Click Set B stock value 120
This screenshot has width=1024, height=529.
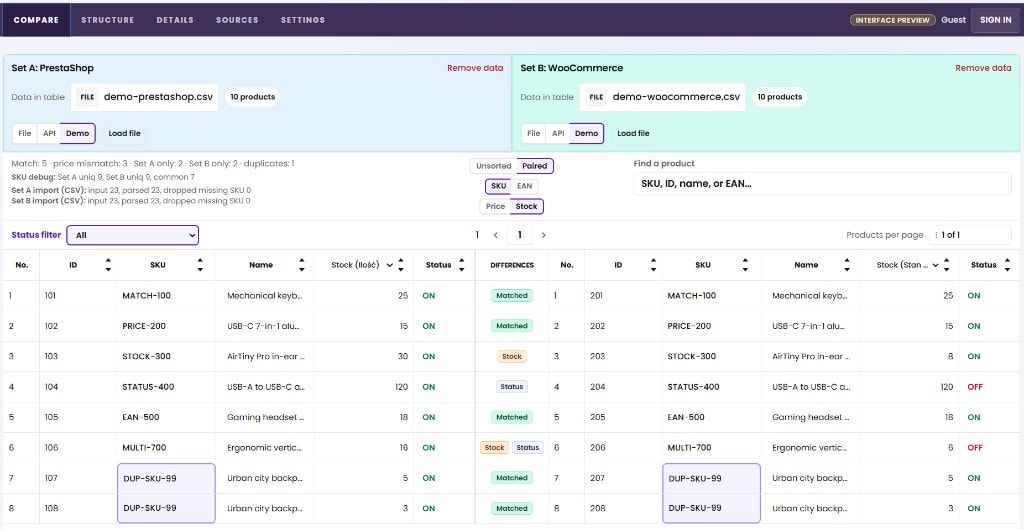946,387
